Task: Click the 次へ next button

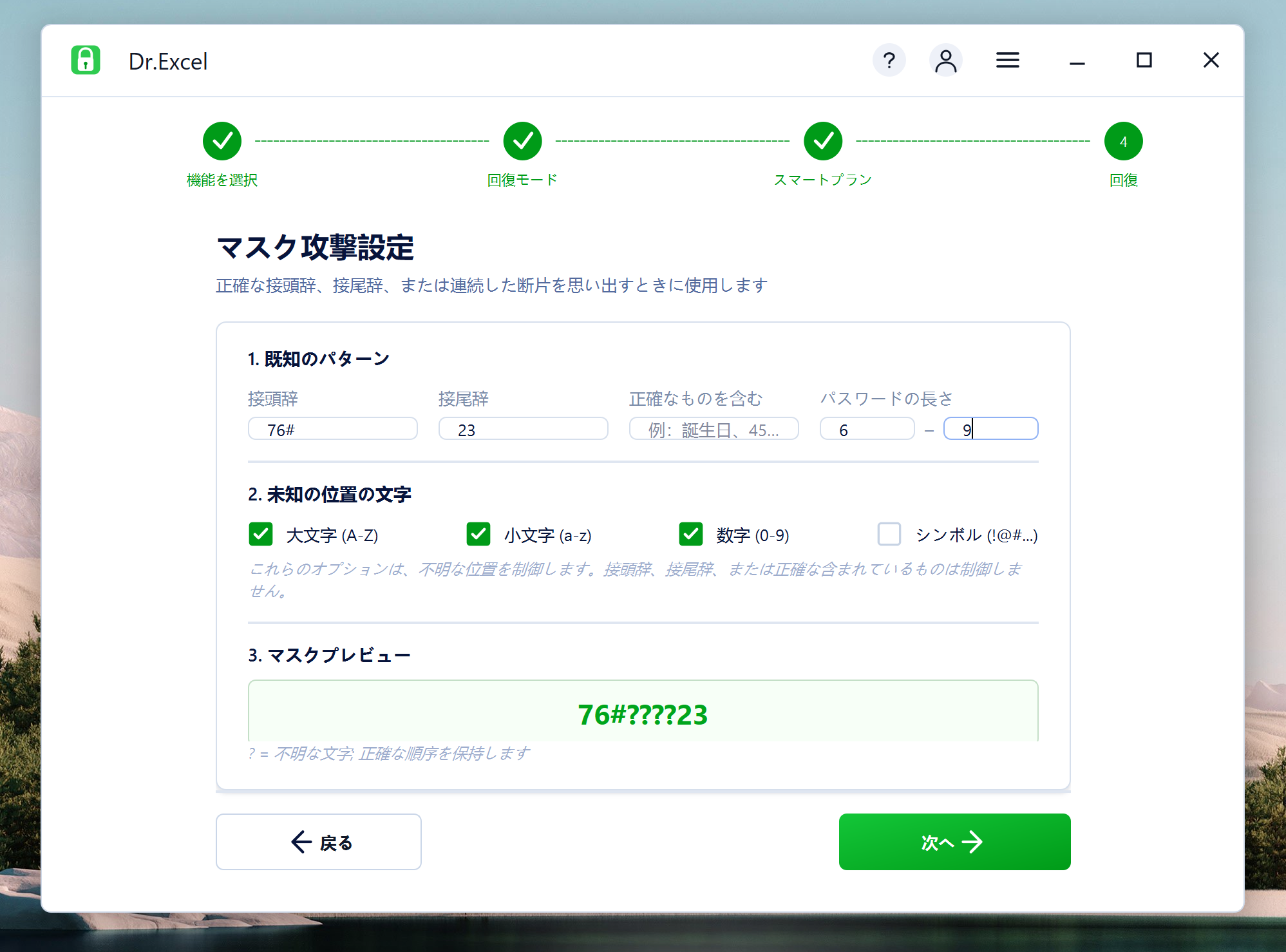Action: coord(955,842)
